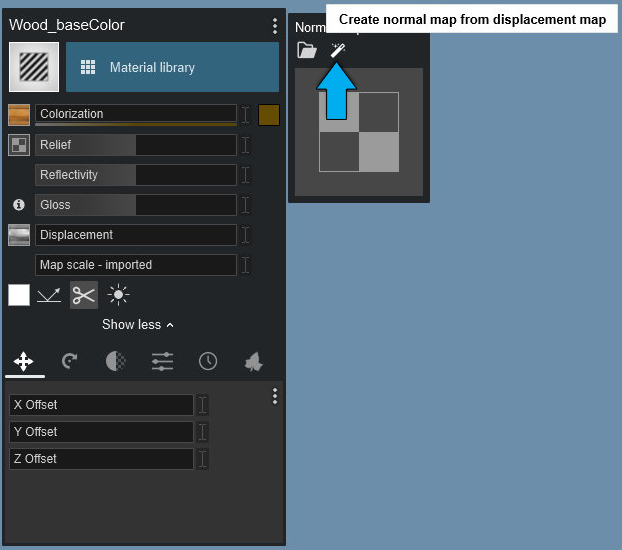Select the Weathering clock tab
Screen dimensions: 622x550
[208, 362]
